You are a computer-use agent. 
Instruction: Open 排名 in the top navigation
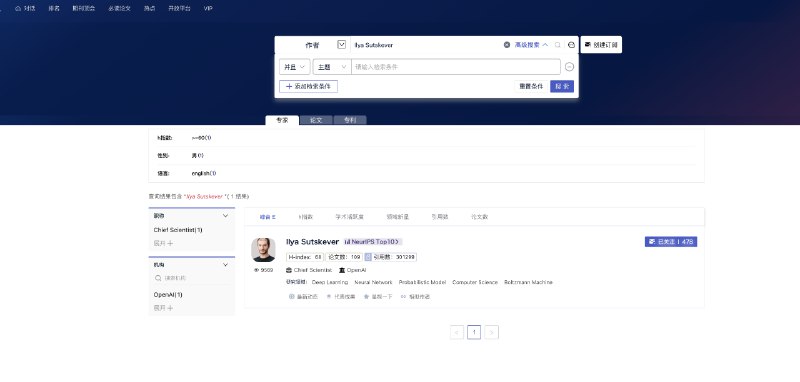click(x=54, y=9)
